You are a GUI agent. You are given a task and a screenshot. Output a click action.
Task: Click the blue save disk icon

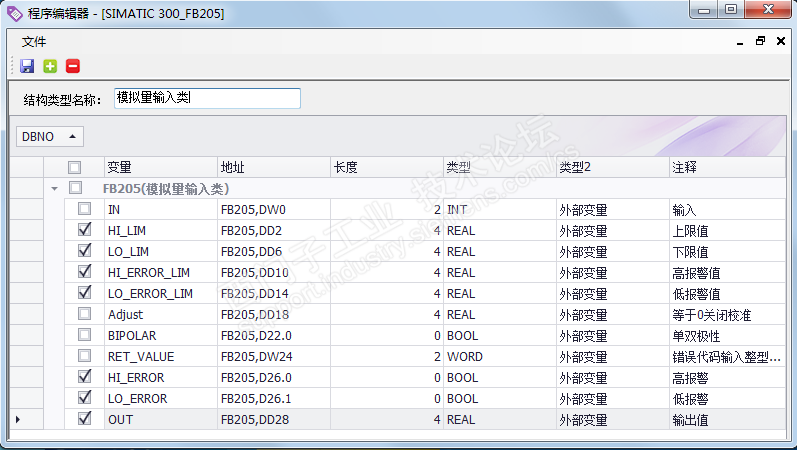click(27, 66)
